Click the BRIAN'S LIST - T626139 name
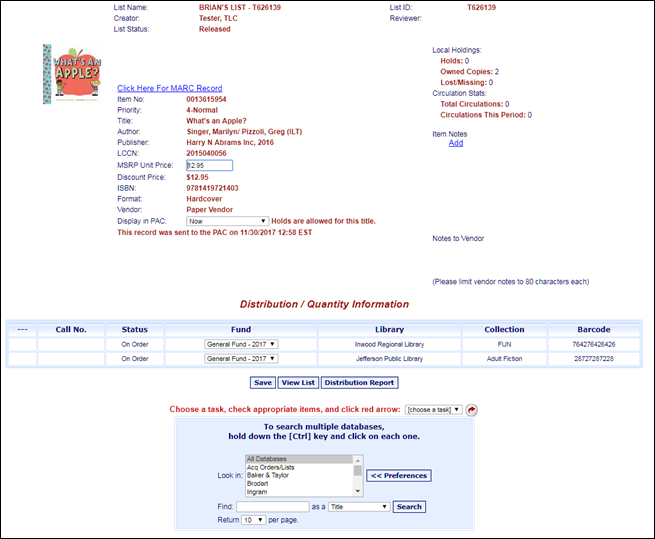This screenshot has width=655, height=539. pos(240,7)
